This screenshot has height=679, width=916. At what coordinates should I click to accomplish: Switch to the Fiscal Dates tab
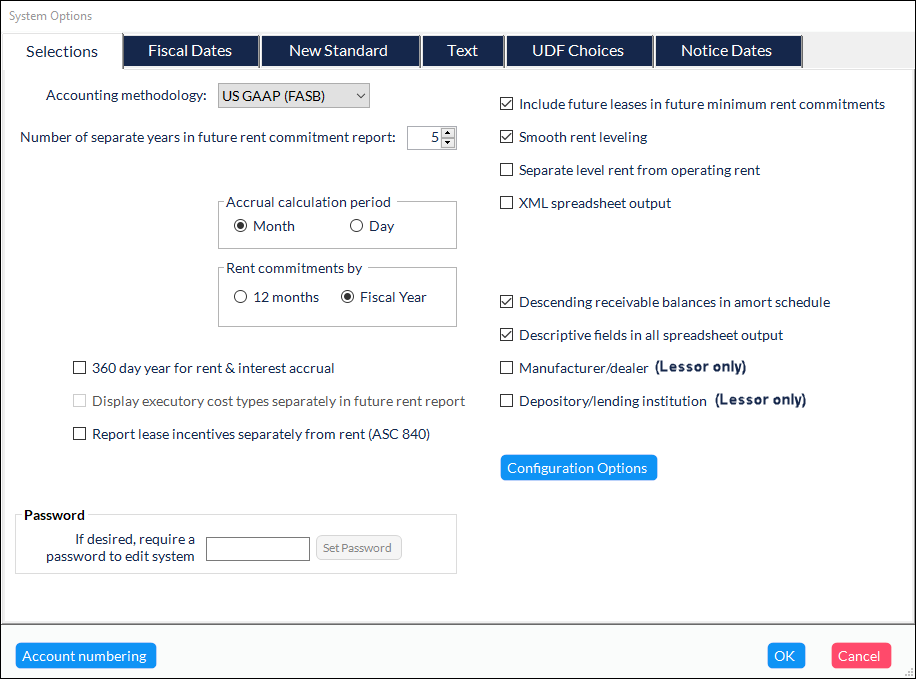[x=190, y=51]
